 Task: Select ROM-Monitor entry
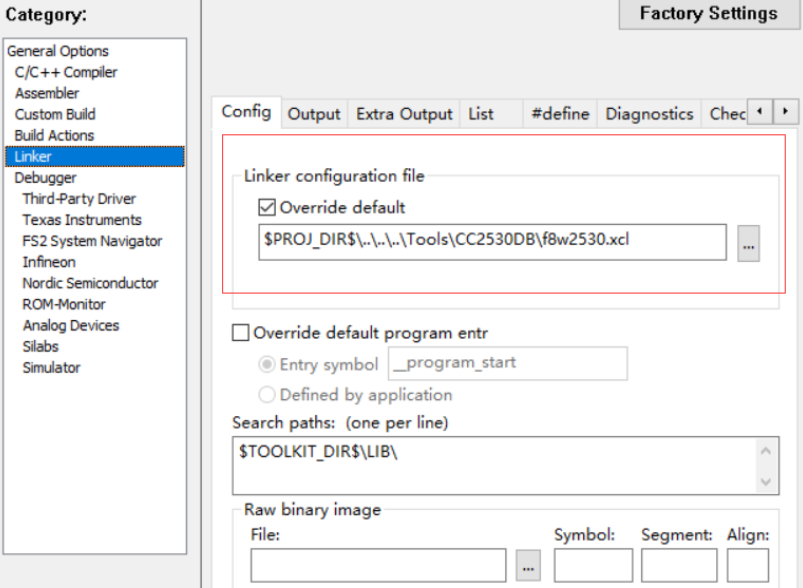[x=64, y=304]
